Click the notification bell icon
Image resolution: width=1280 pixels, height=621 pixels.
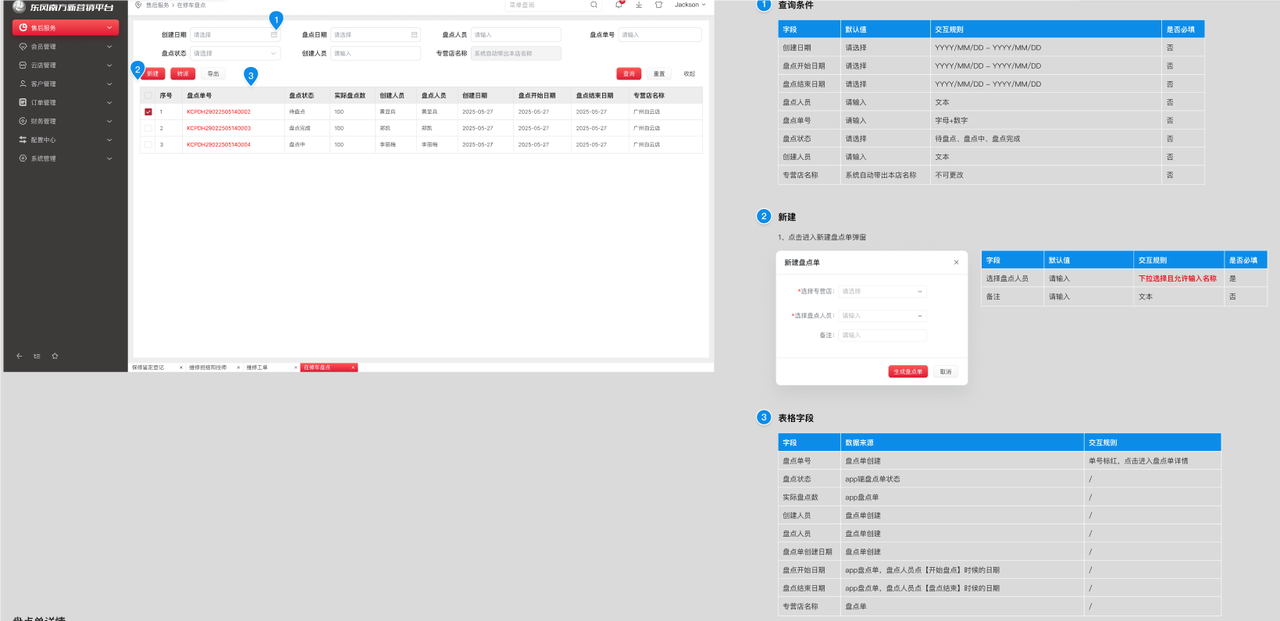pyautogui.click(x=619, y=5)
